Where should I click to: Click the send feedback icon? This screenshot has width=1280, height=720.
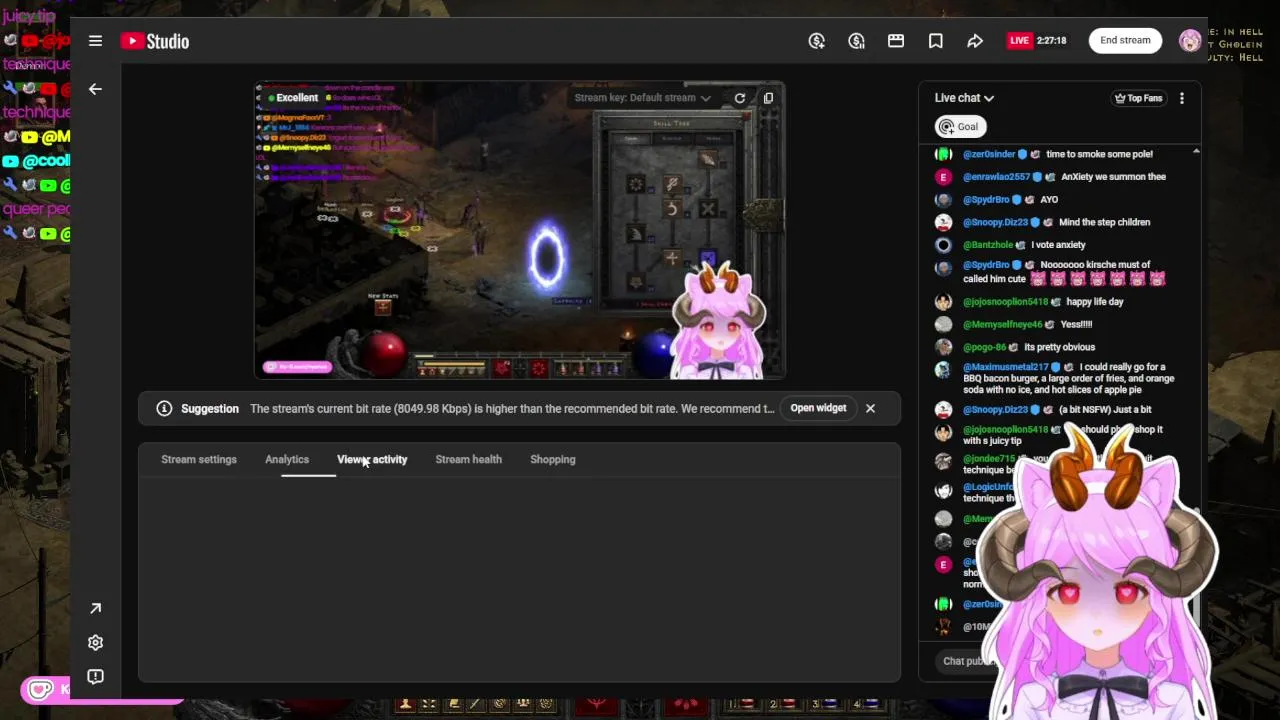coord(95,677)
